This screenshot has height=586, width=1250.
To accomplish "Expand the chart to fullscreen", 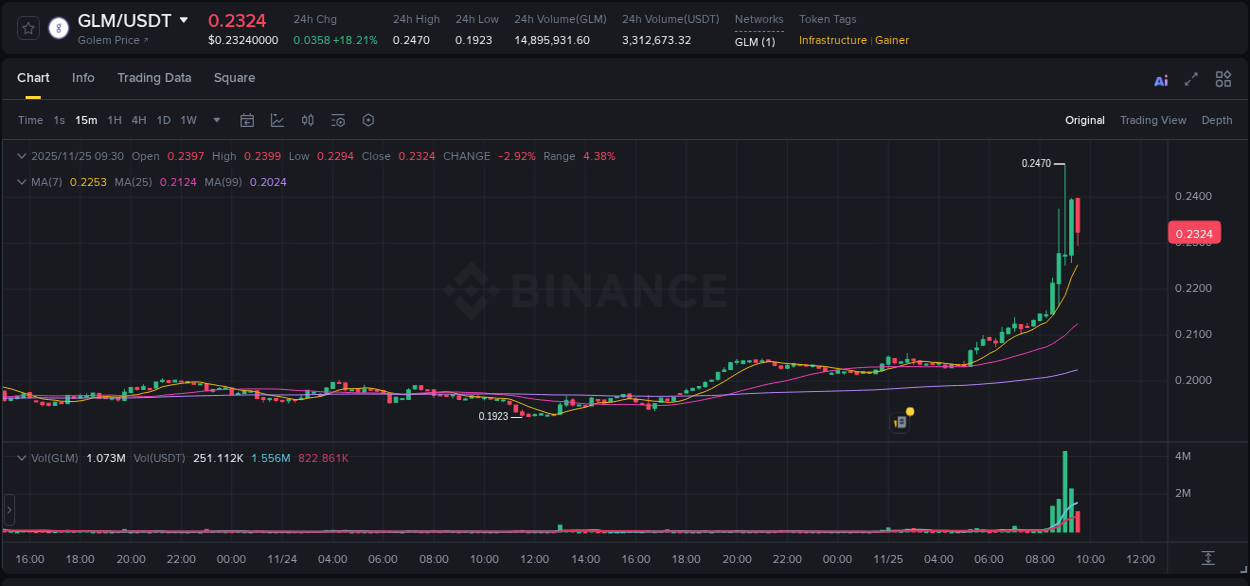I will (1190, 79).
